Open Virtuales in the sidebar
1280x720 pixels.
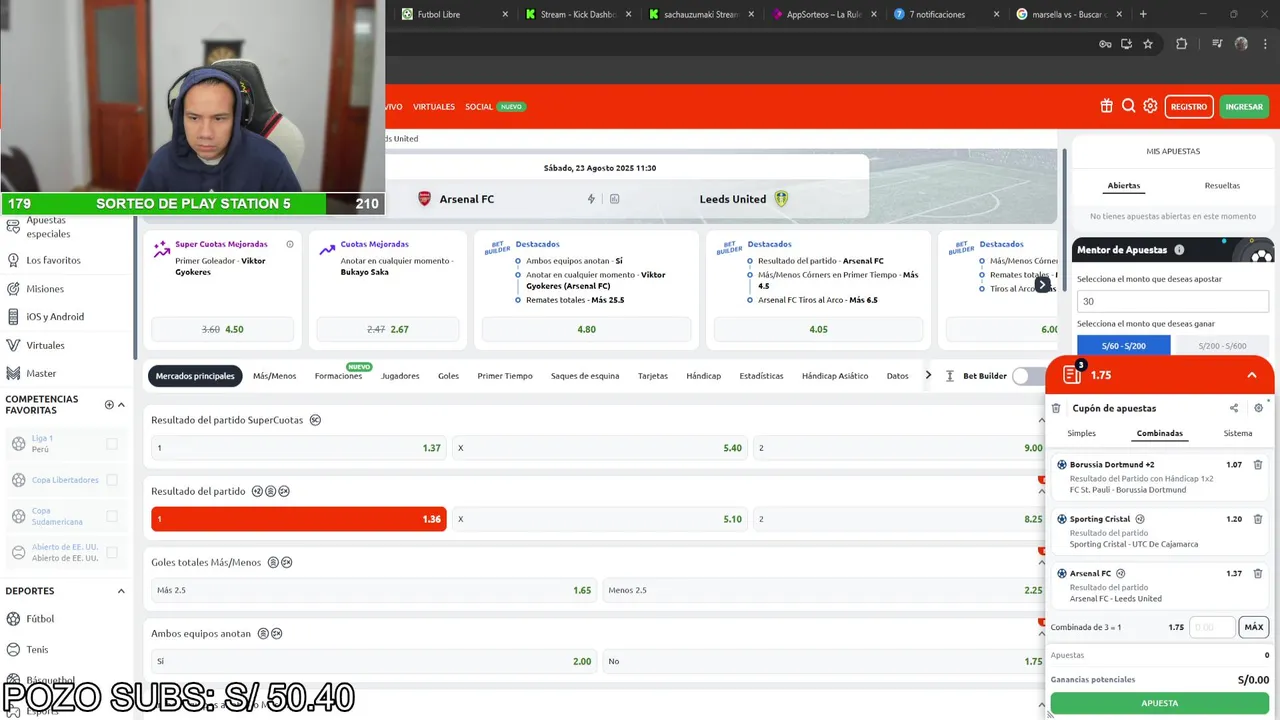click(45, 345)
